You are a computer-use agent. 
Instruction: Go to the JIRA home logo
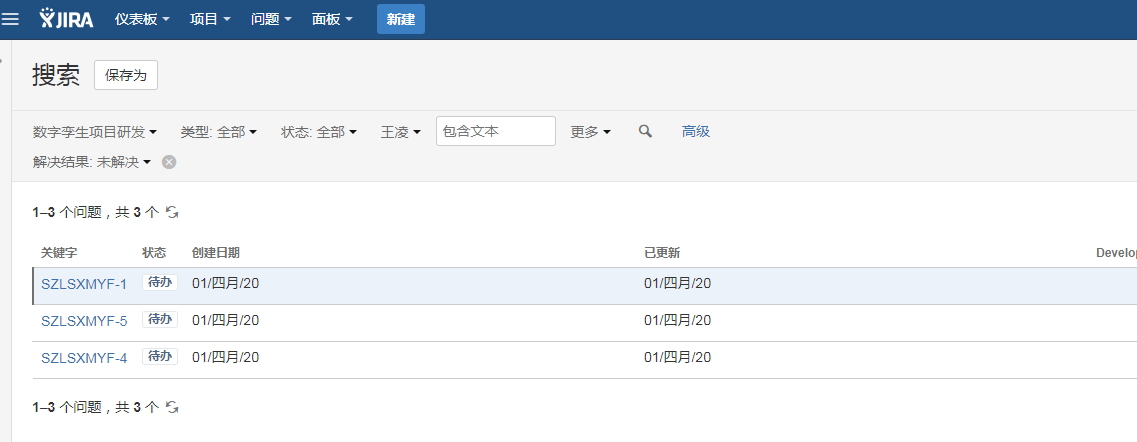coord(66,19)
